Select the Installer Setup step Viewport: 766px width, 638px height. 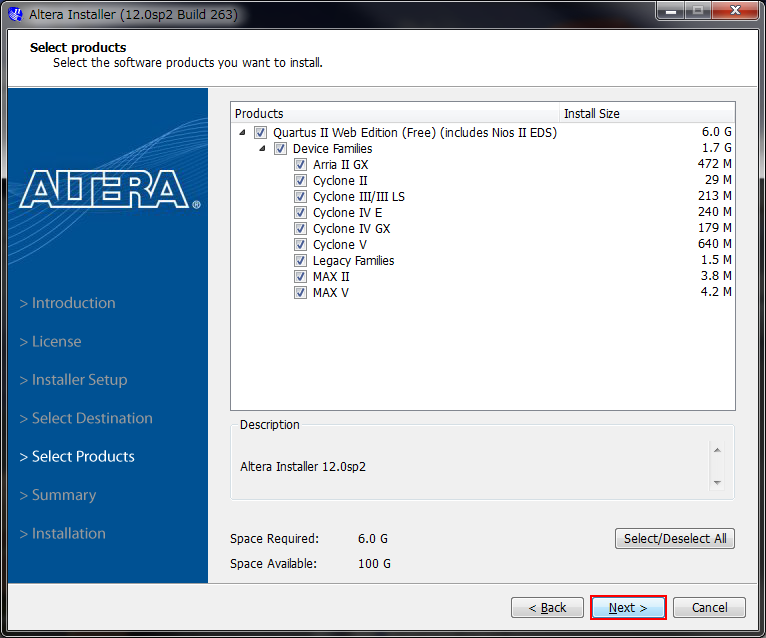73,380
